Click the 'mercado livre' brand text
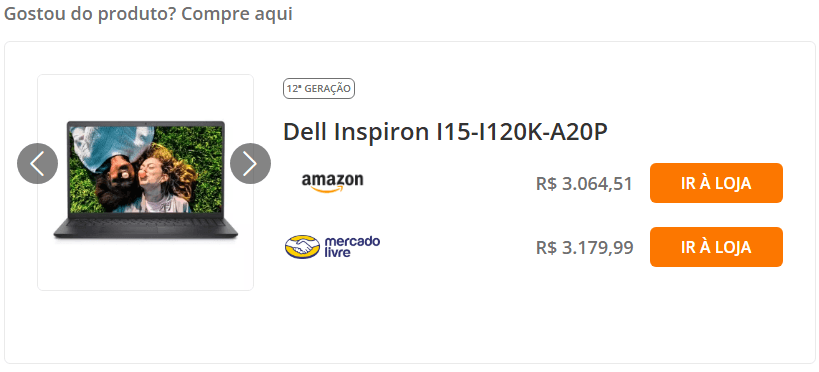The height and width of the screenshot is (372, 819). (x=352, y=247)
